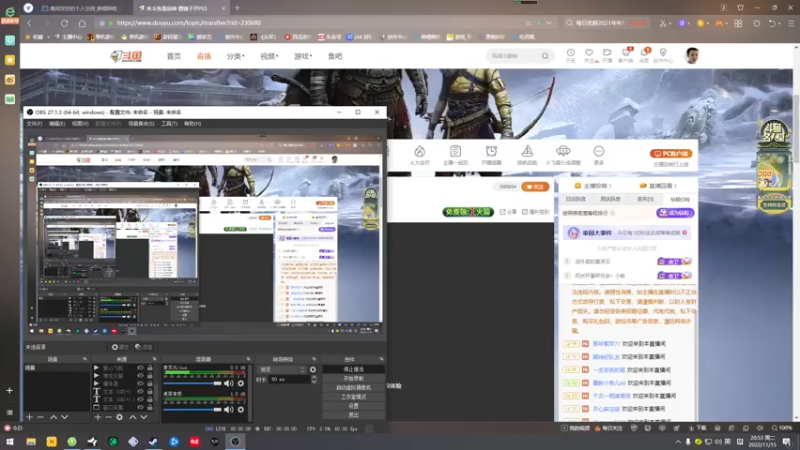Open Douyu watch history clock icon
The height and width of the screenshot is (450, 800).
point(570,53)
